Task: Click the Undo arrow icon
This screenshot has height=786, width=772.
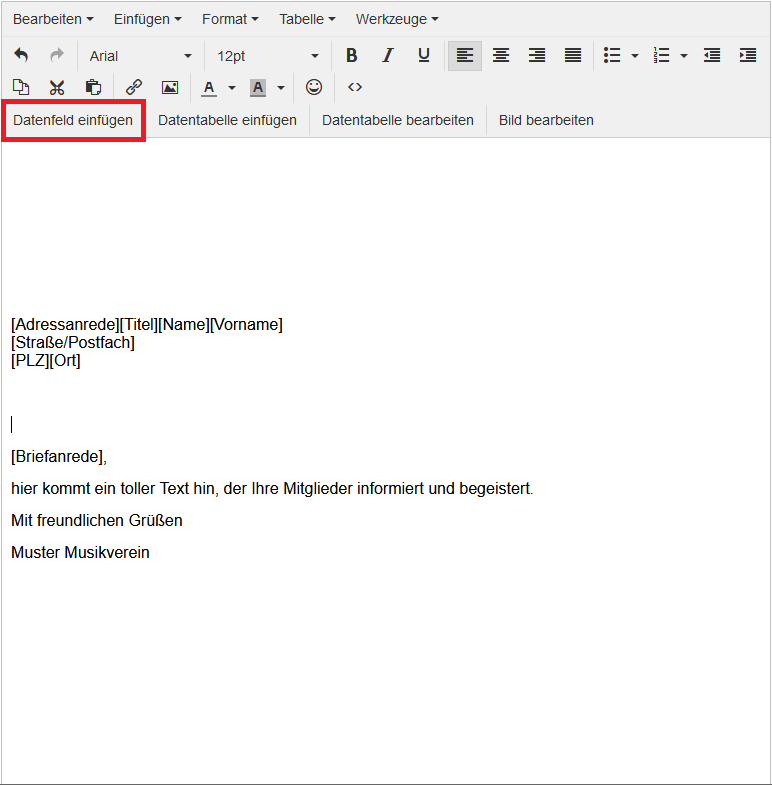Action: coord(21,55)
